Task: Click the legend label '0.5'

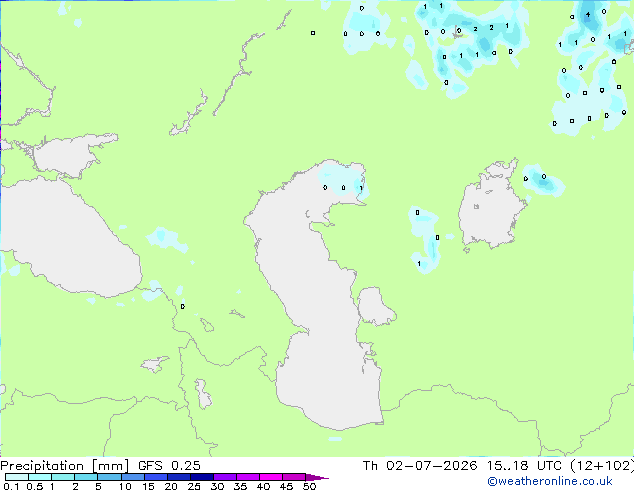Action: tap(35, 486)
